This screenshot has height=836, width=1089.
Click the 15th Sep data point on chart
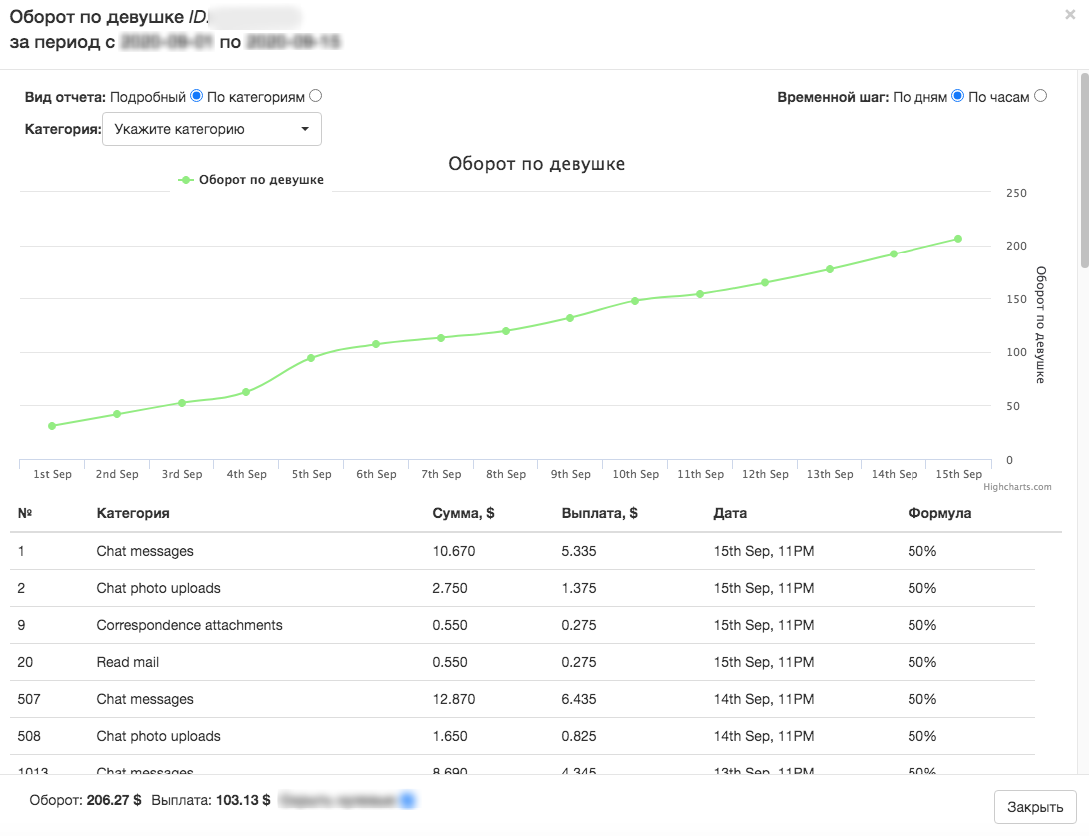click(958, 239)
